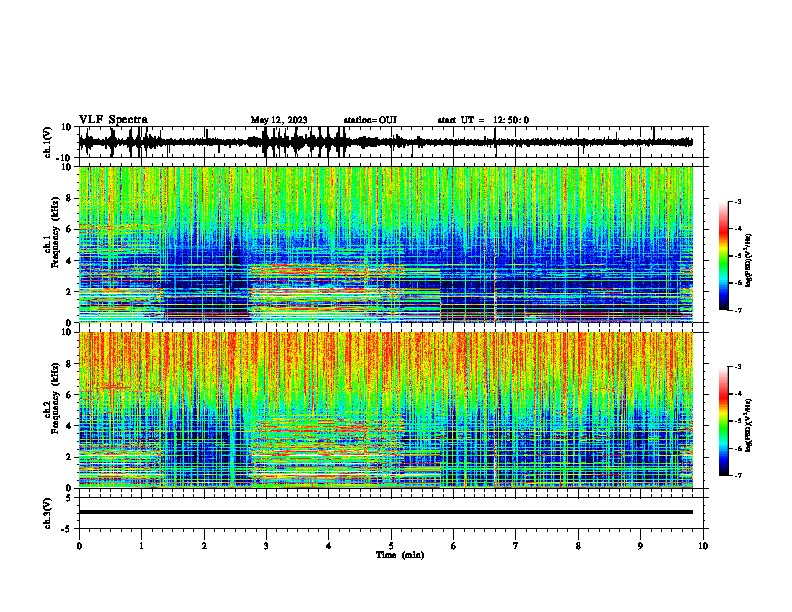
Task: Click the ch.2 color bar unit label
Action: [x=749, y=425]
